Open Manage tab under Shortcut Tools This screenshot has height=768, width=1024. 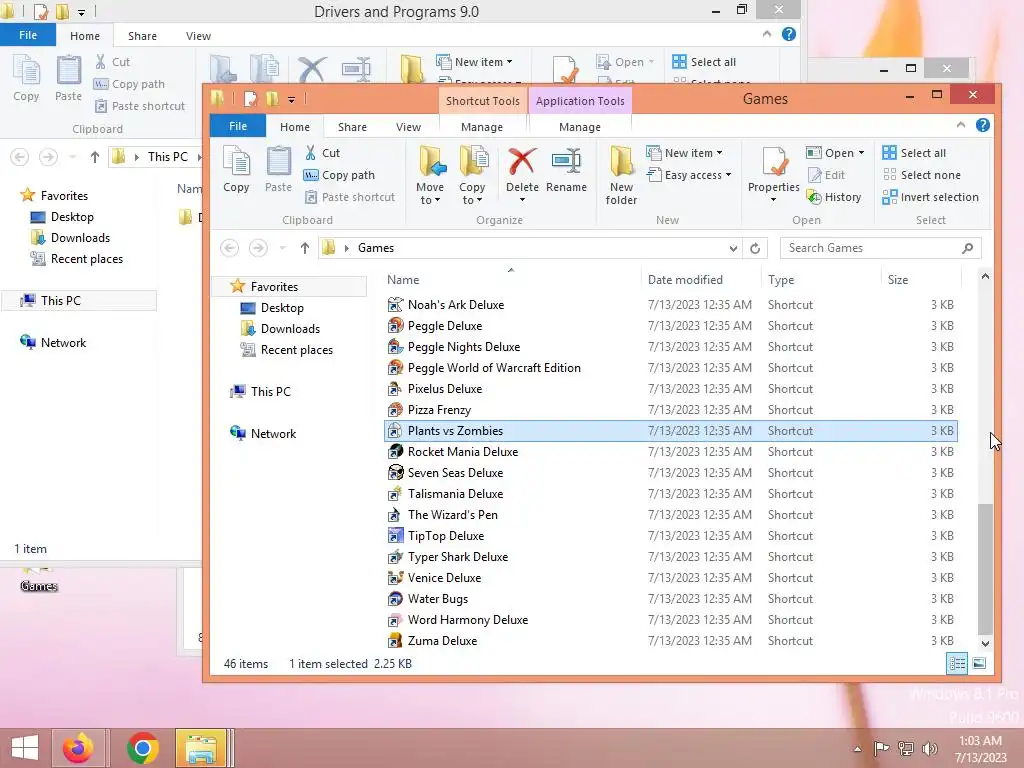click(482, 127)
